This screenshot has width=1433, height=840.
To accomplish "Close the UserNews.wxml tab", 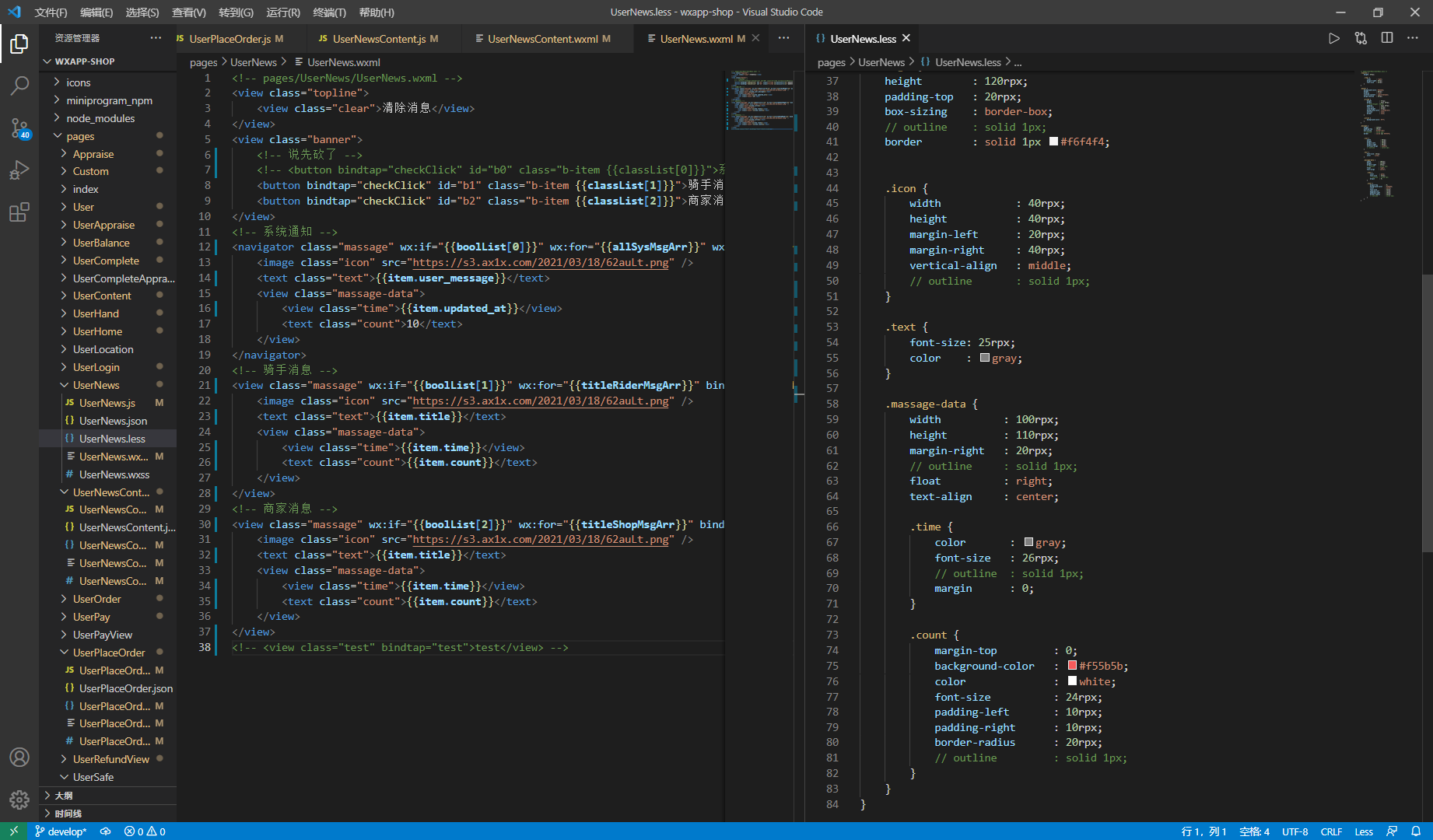I will [x=755, y=38].
